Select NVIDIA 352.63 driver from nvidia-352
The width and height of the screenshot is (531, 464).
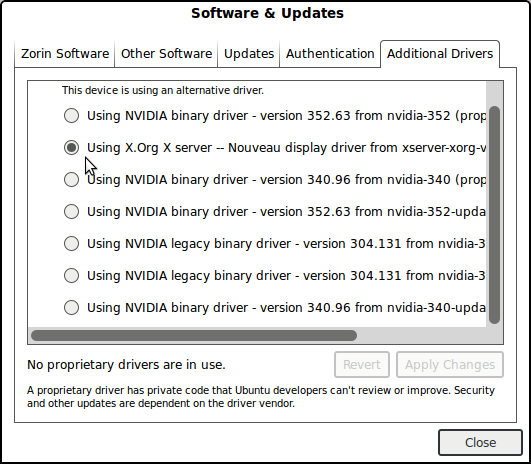[71, 115]
